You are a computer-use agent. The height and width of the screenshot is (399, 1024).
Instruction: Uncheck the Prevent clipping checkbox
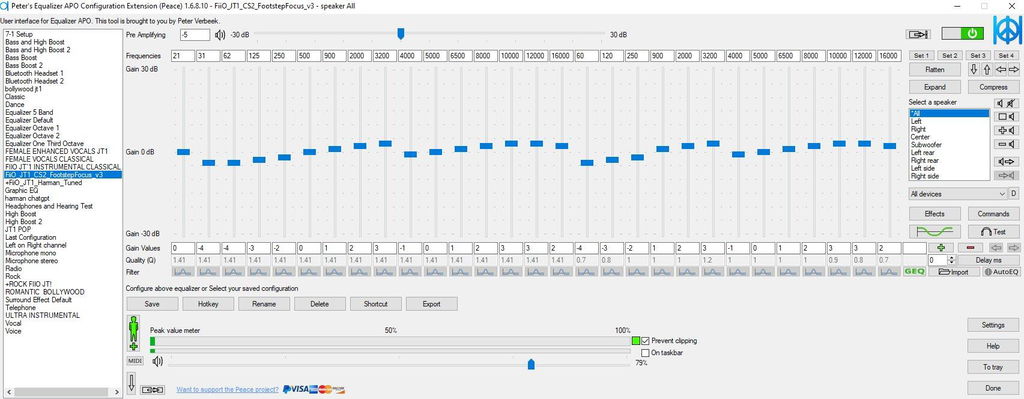(645, 341)
